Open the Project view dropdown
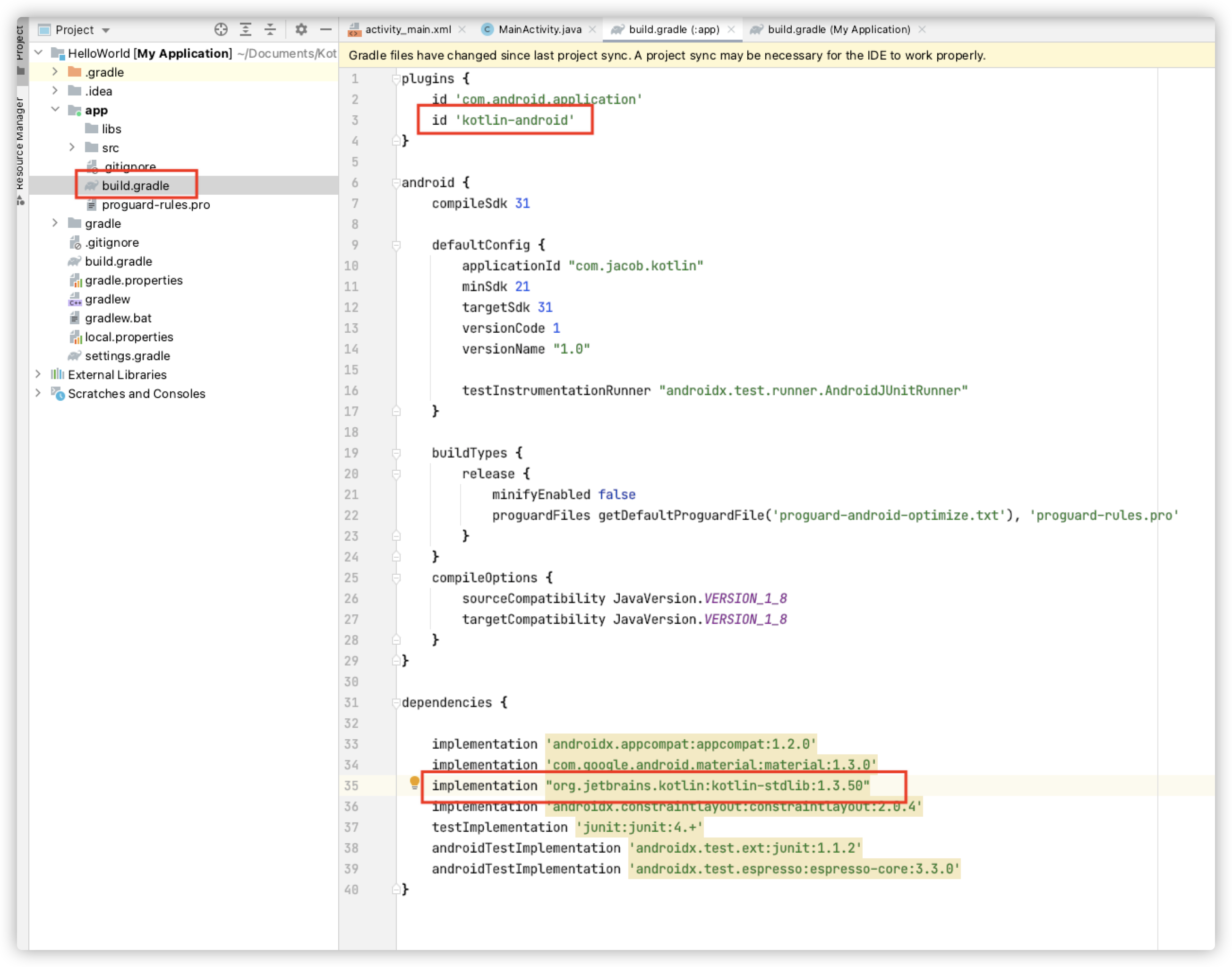 click(106, 30)
